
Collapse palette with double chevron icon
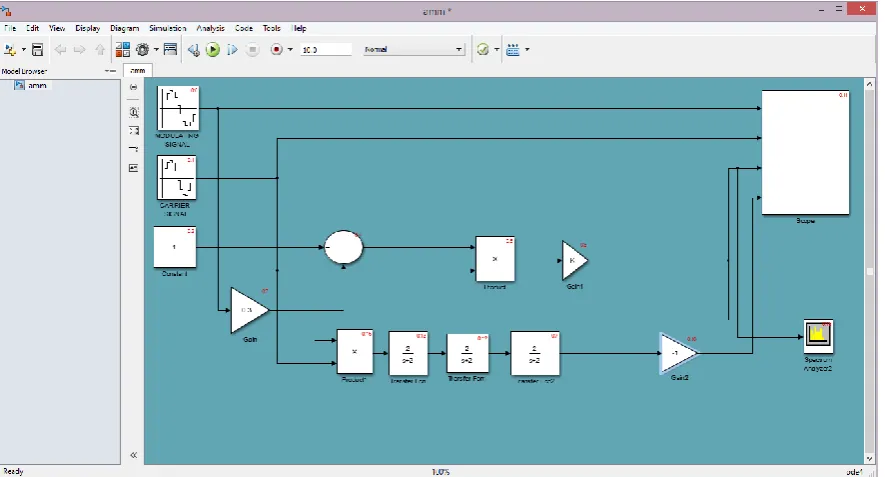134,455
